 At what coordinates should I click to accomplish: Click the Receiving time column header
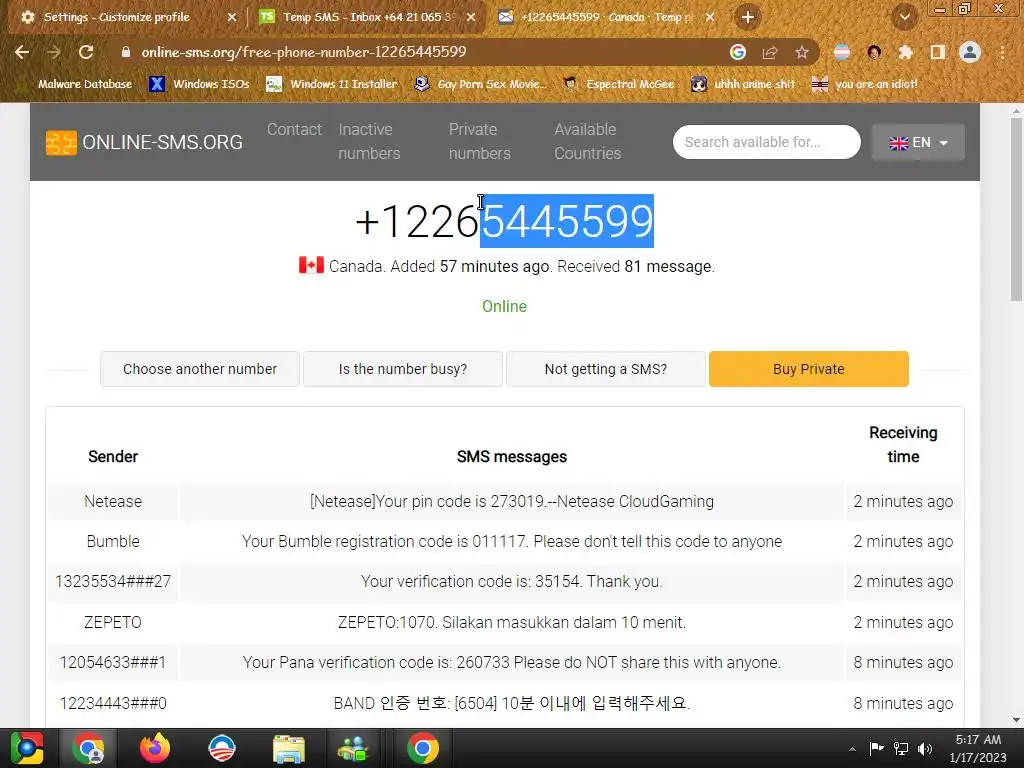coord(903,445)
